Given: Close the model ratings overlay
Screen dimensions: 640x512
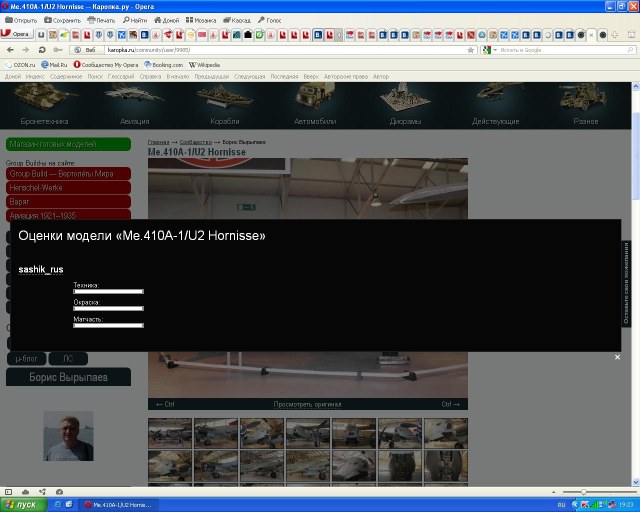Looking at the screenshot, I should [617, 356].
